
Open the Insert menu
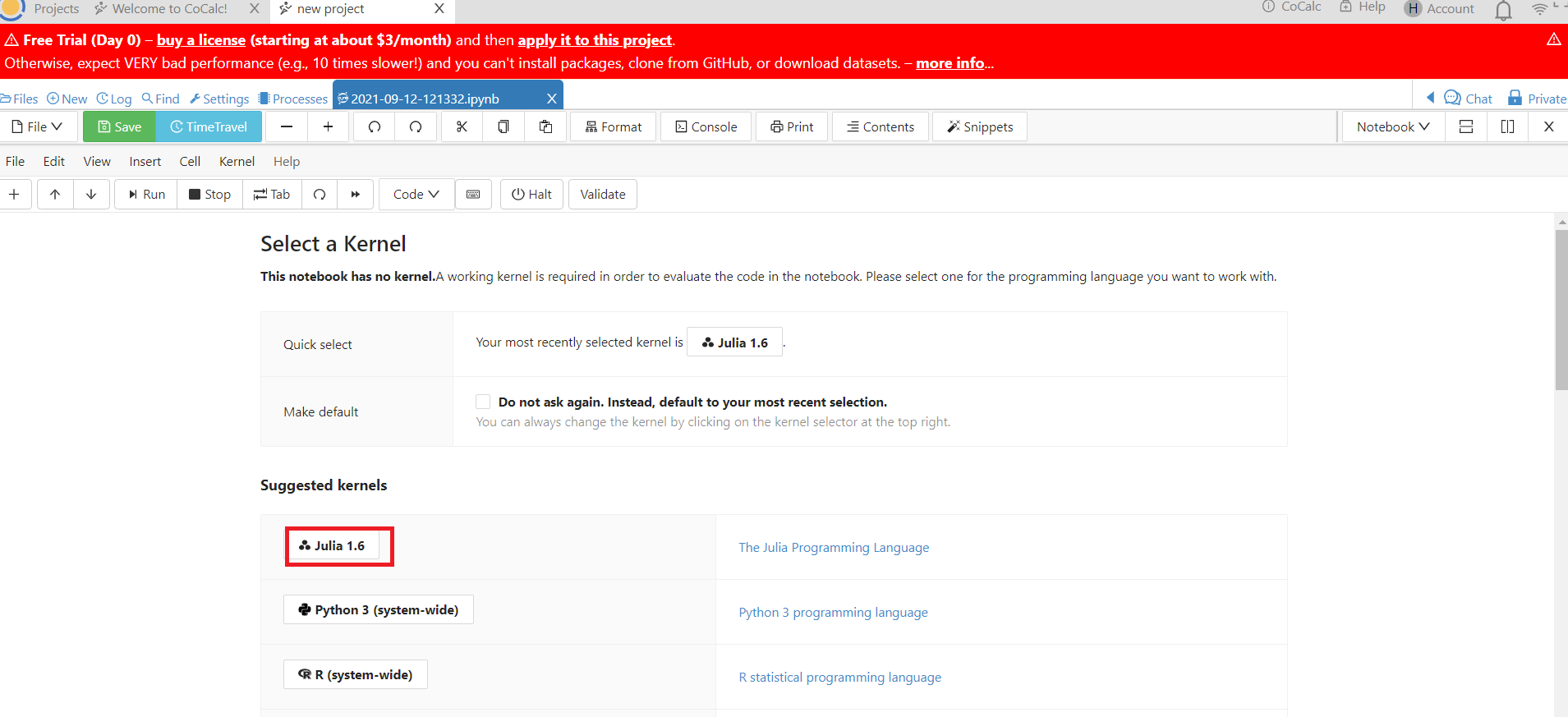coord(145,161)
